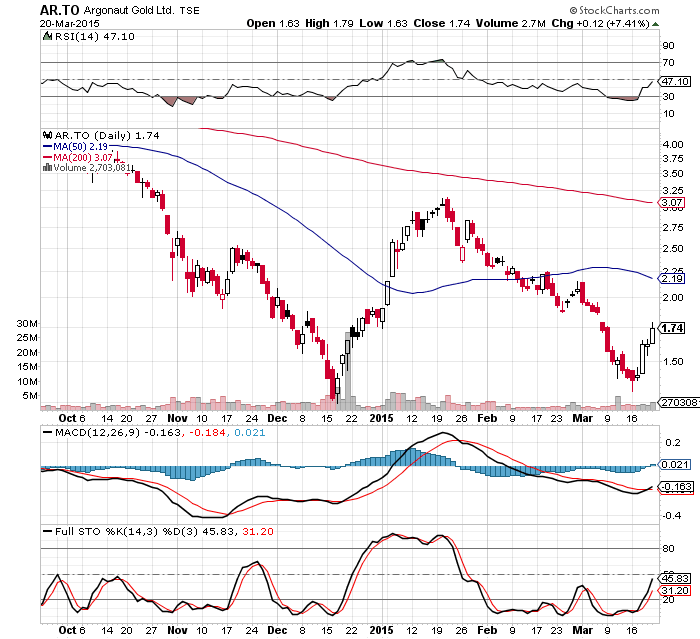Click the RSI area-chart icon
This screenshot has height=639, width=700.
47,36
